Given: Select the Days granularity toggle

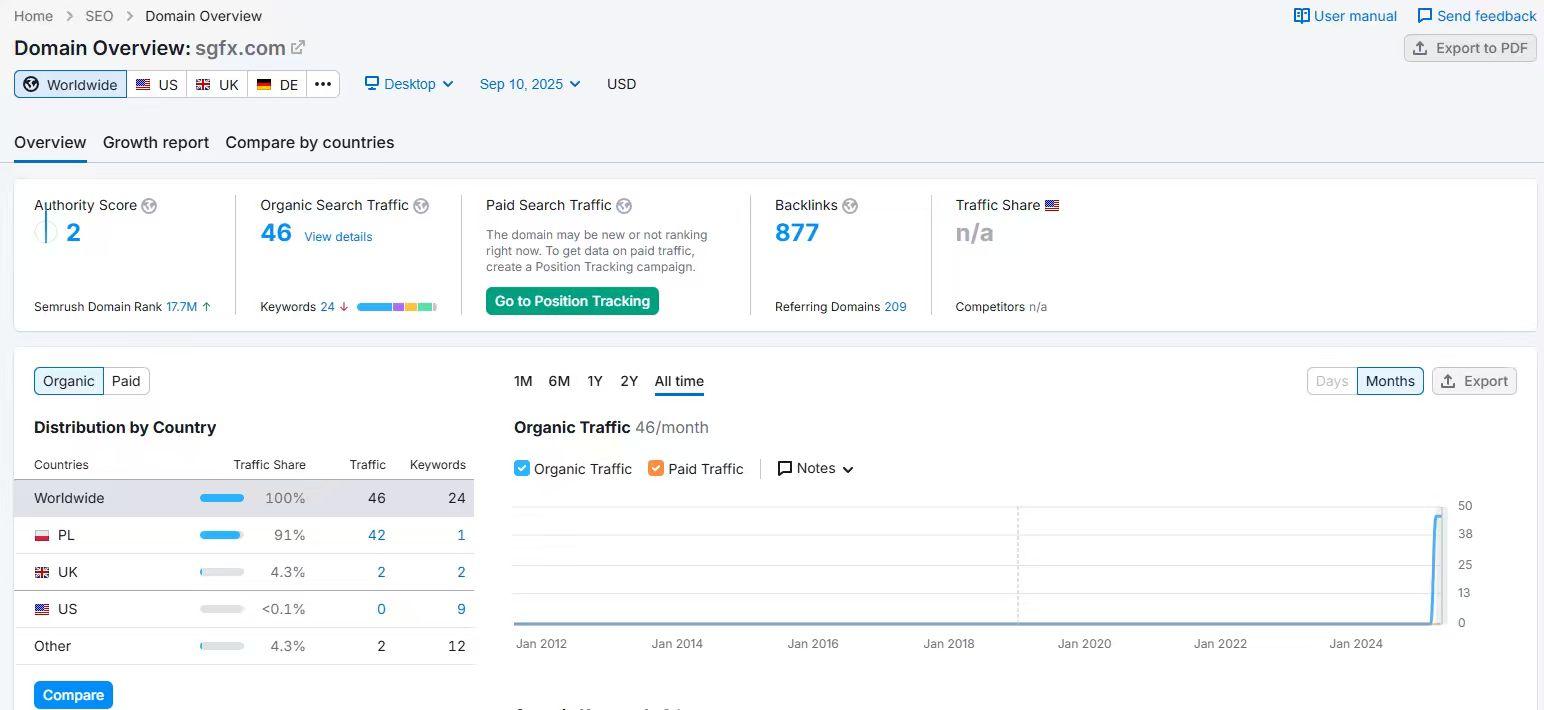Looking at the screenshot, I should point(1332,381).
